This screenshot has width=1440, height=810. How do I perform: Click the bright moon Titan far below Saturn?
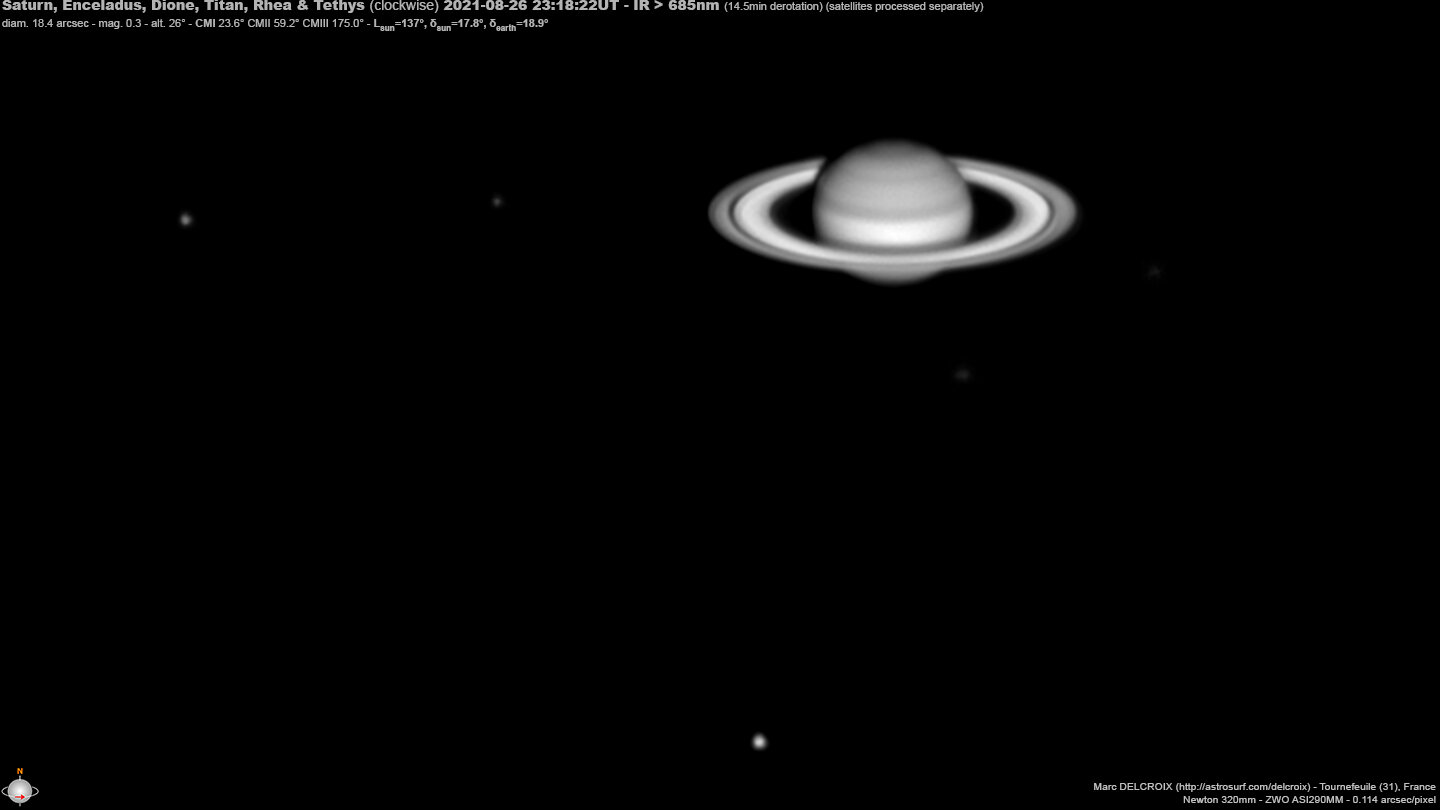pos(759,741)
